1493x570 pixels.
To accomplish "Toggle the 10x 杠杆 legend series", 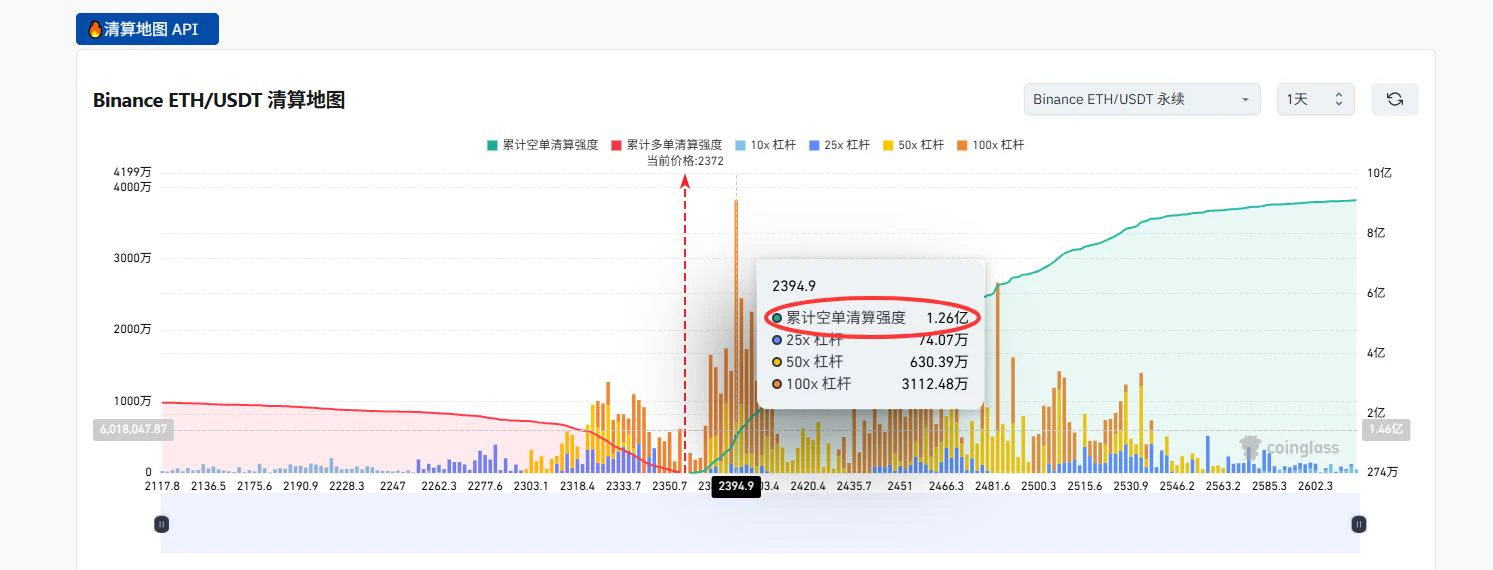I will (765, 145).
